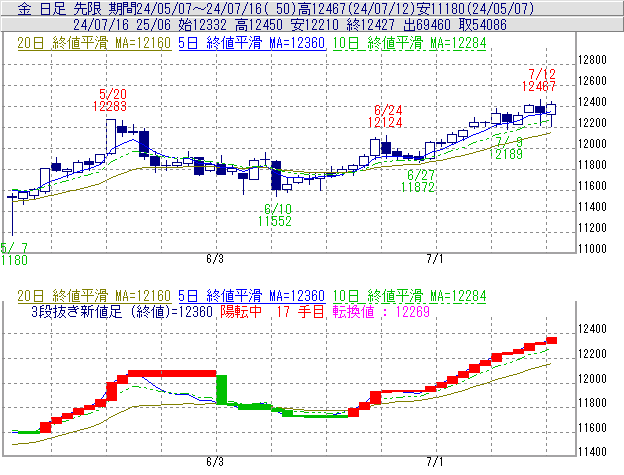Click the 始12332 opening price in header
This screenshot has height=475, width=624.
click(202, 25)
